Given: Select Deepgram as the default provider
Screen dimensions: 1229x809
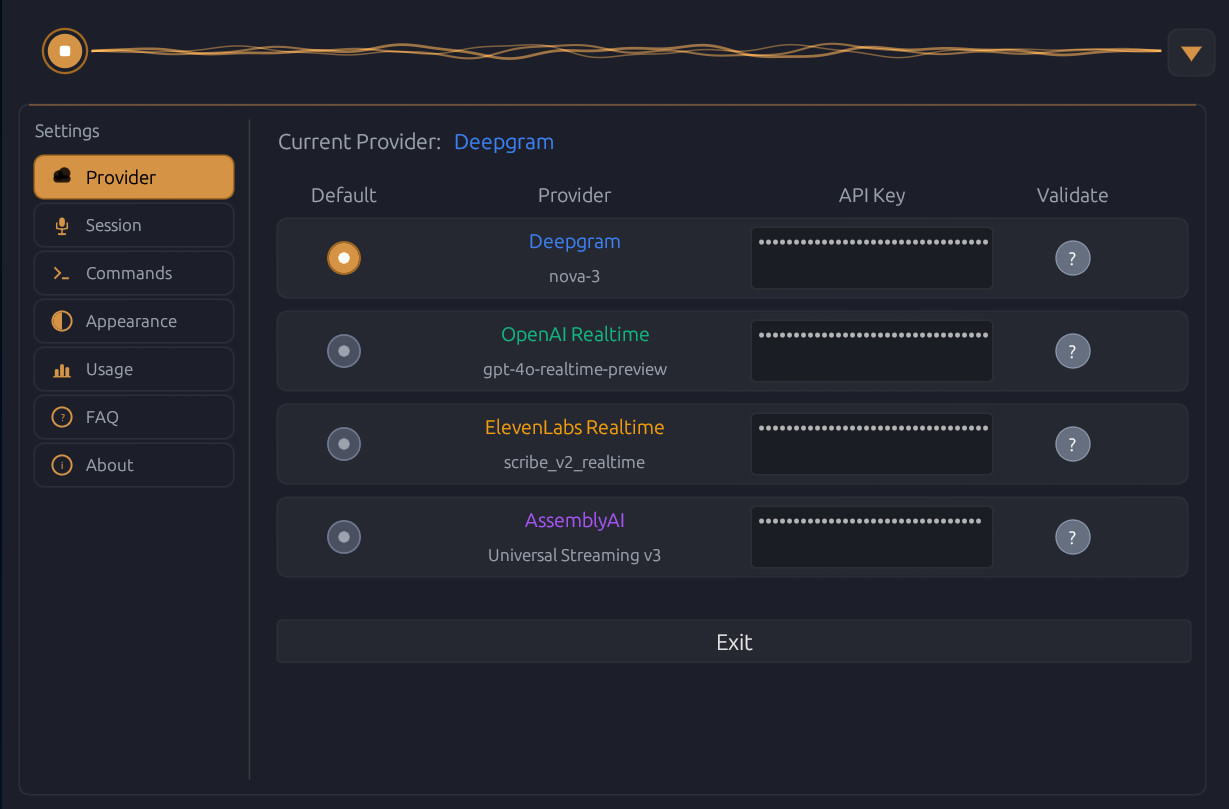Looking at the screenshot, I should click(x=344, y=258).
